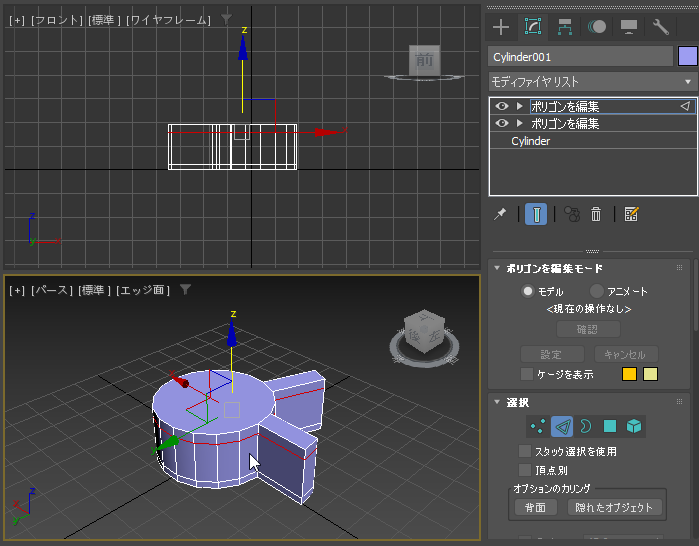Open Configure Modifier Sets icon

[631, 214]
